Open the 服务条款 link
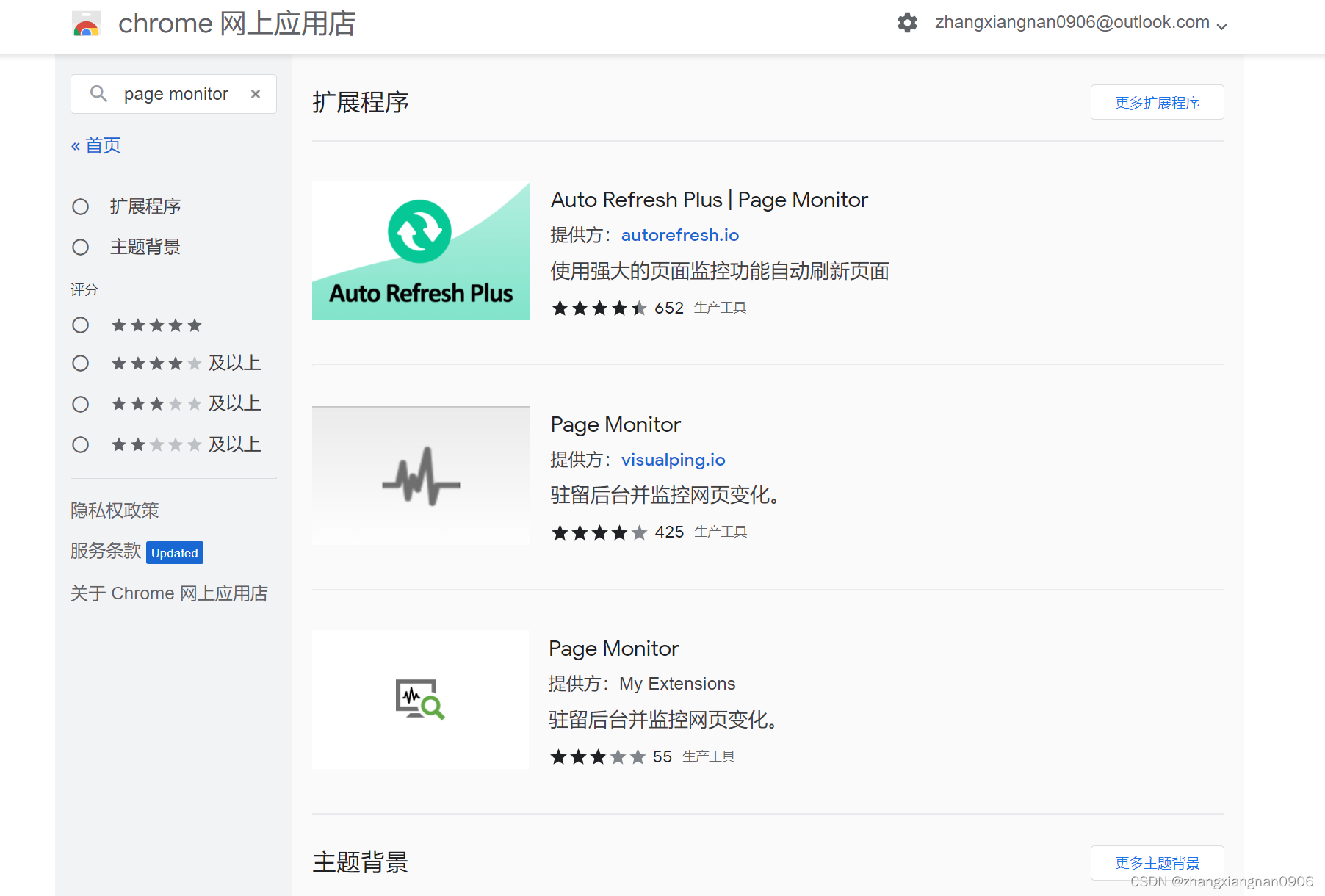 [106, 552]
